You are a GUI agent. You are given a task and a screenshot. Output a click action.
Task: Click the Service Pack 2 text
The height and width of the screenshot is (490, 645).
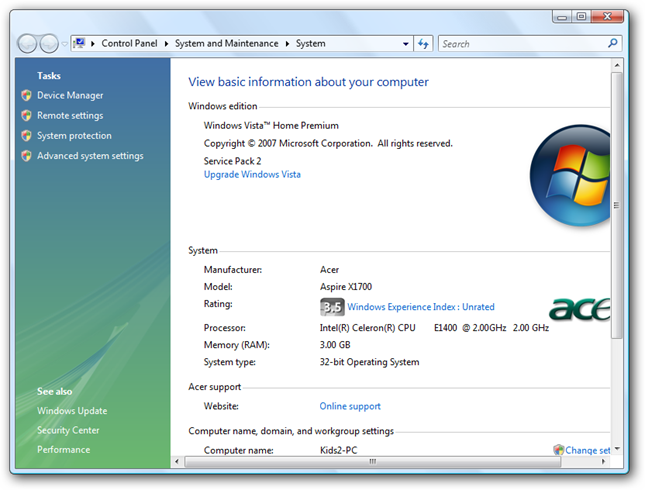pyautogui.click(x=232, y=161)
